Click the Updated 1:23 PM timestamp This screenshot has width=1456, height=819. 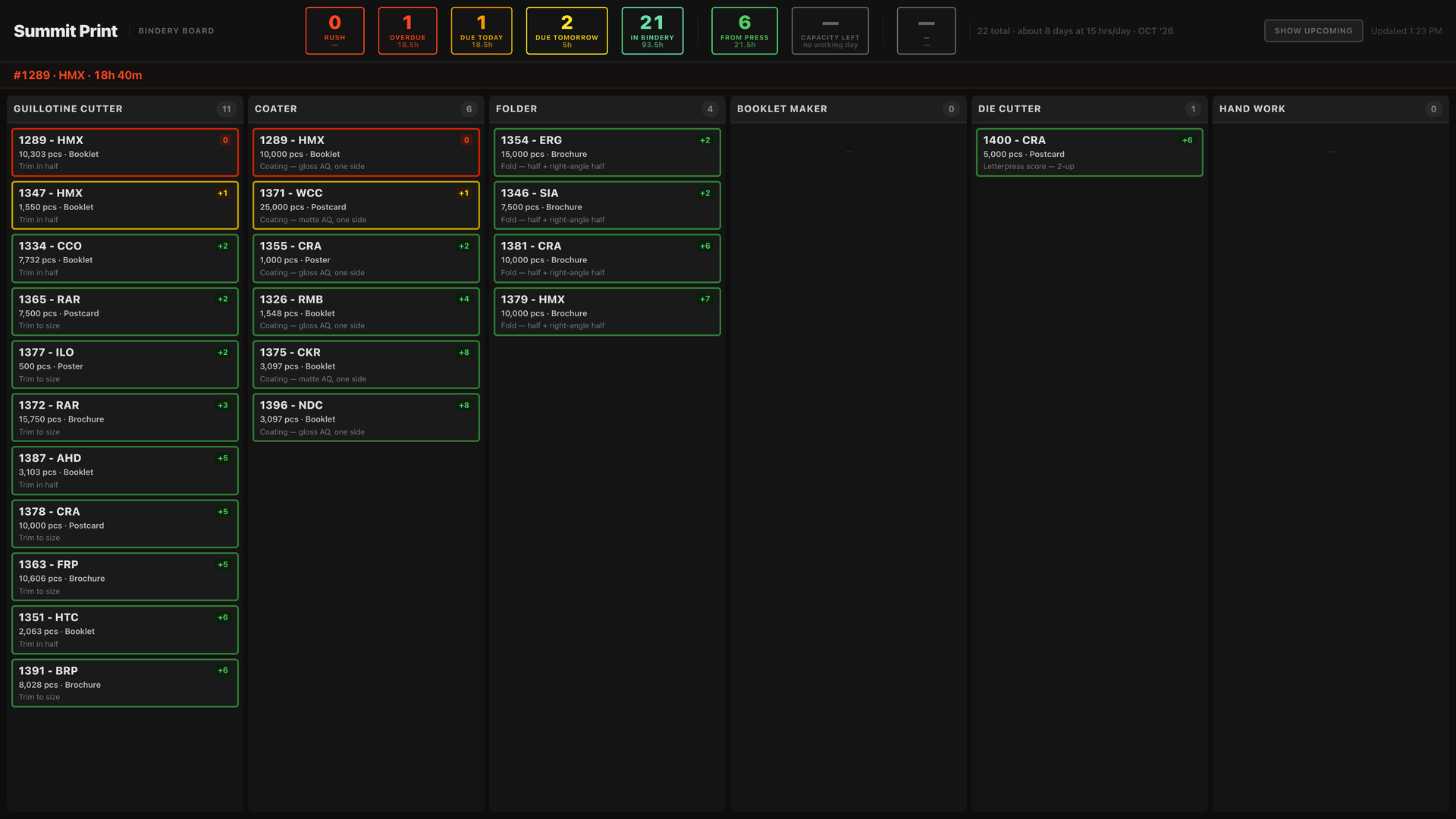coord(1406,31)
